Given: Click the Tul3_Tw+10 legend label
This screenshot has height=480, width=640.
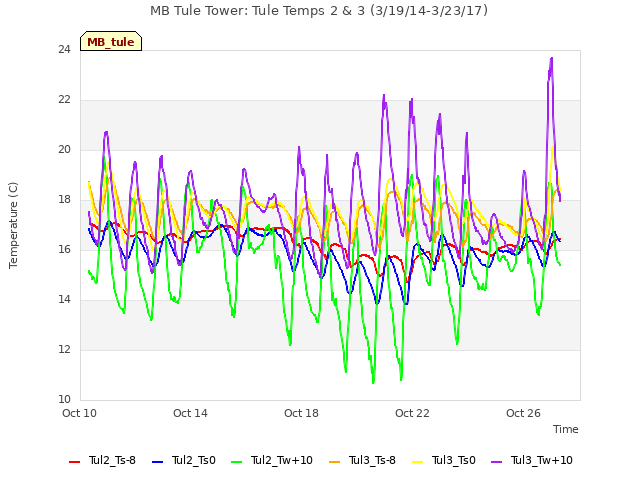Looking at the screenshot, I should tap(542, 460).
